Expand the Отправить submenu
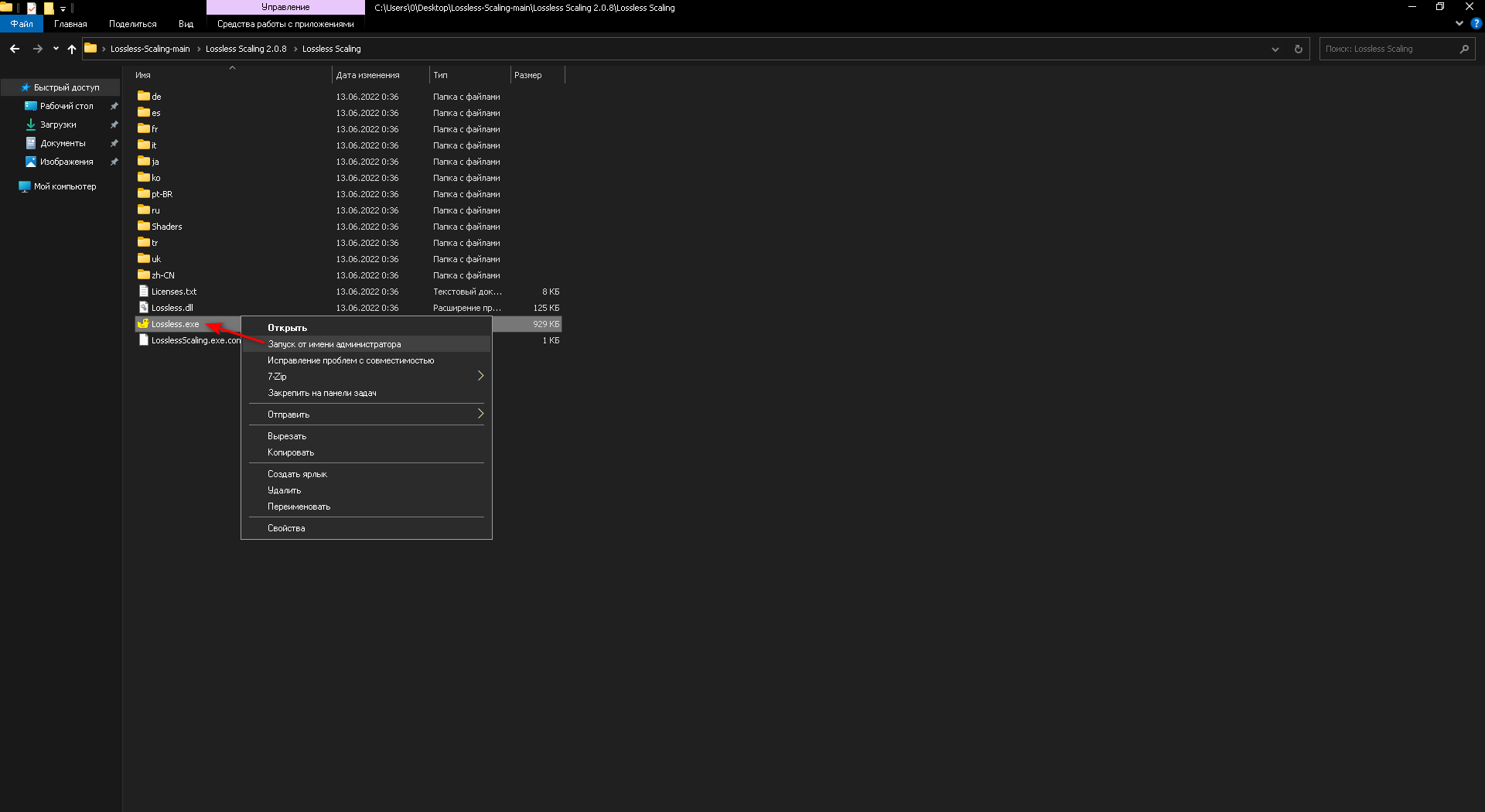This screenshot has width=1485, height=812. point(367,415)
